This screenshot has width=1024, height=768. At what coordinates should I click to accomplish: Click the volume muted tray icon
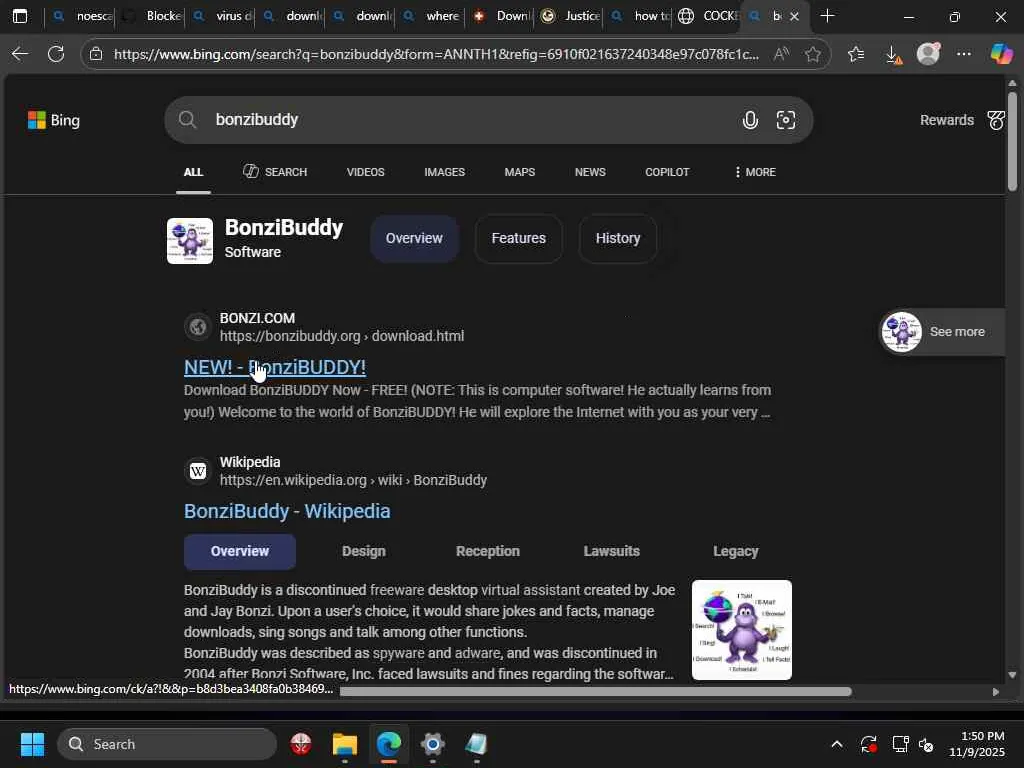point(926,744)
